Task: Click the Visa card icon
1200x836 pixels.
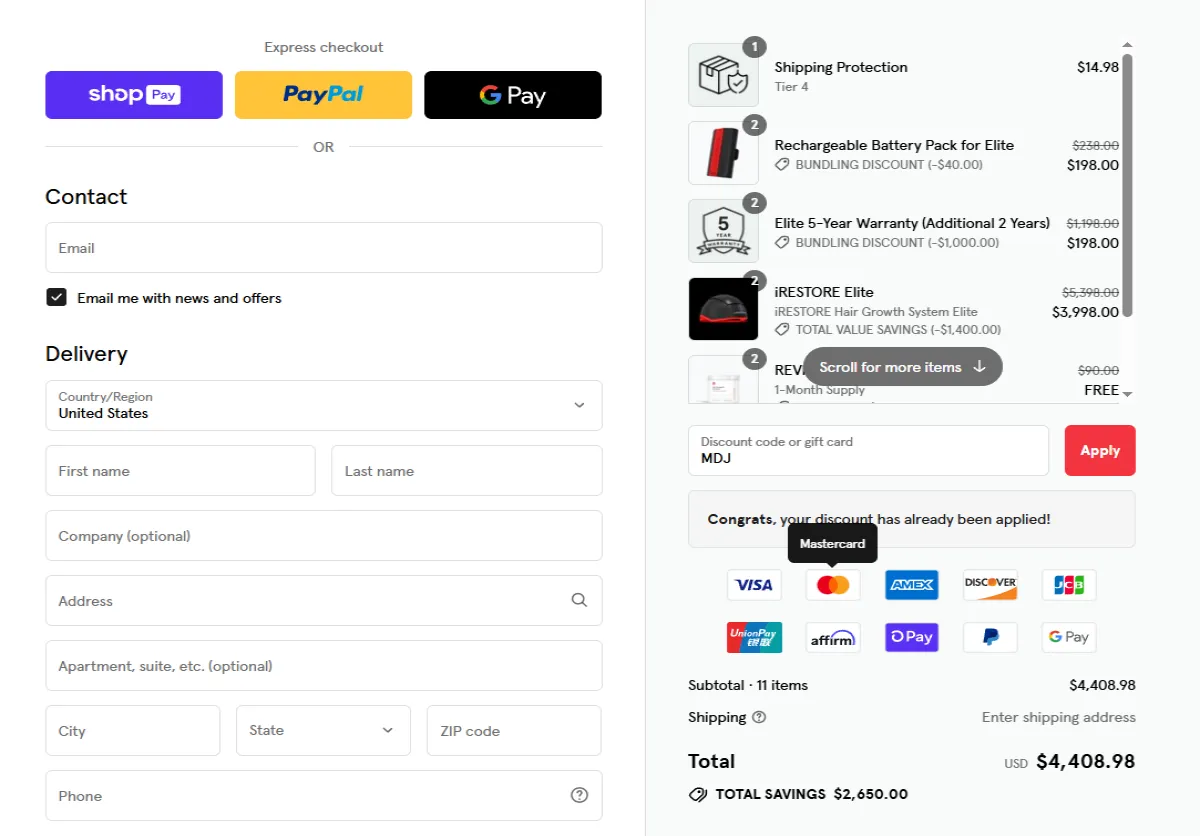Action: coord(754,585)
